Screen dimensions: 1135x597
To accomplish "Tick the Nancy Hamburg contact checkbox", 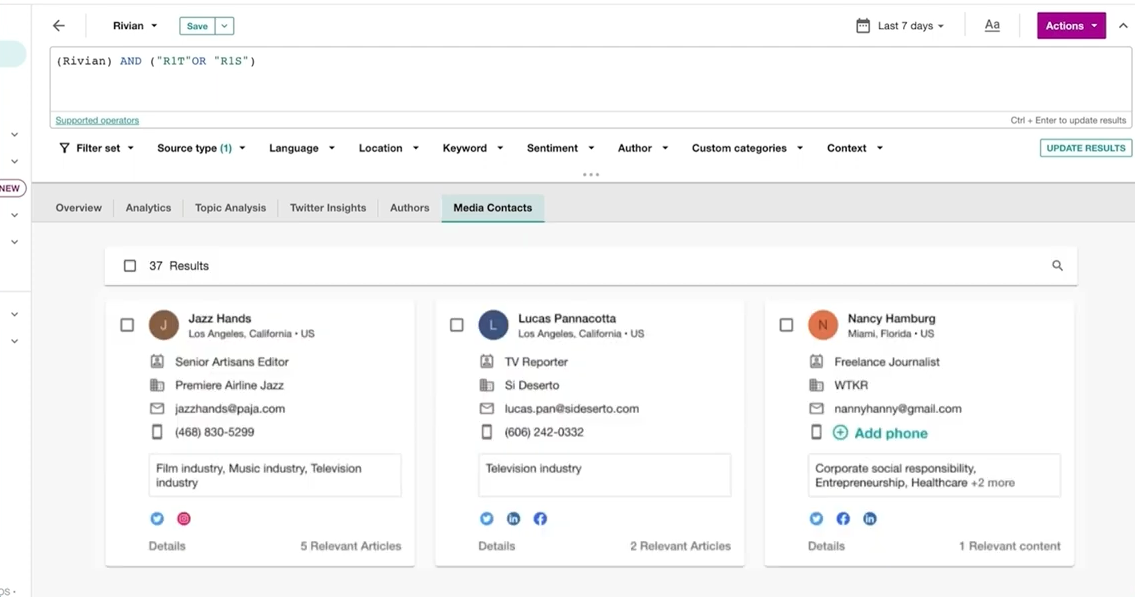I will click(786, 325).
